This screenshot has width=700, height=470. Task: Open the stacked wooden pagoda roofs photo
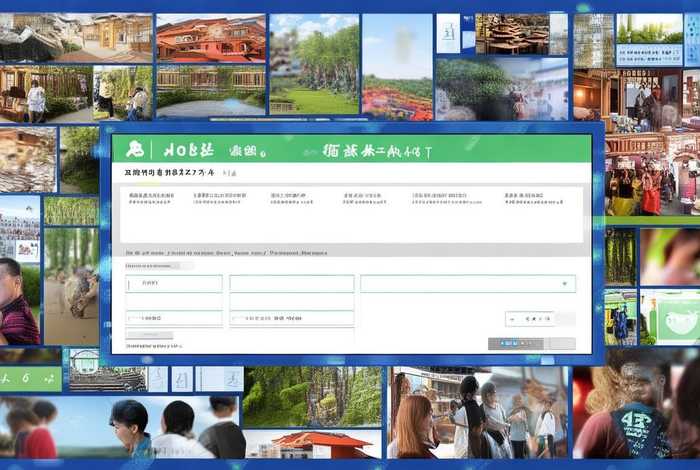point(512,34)
